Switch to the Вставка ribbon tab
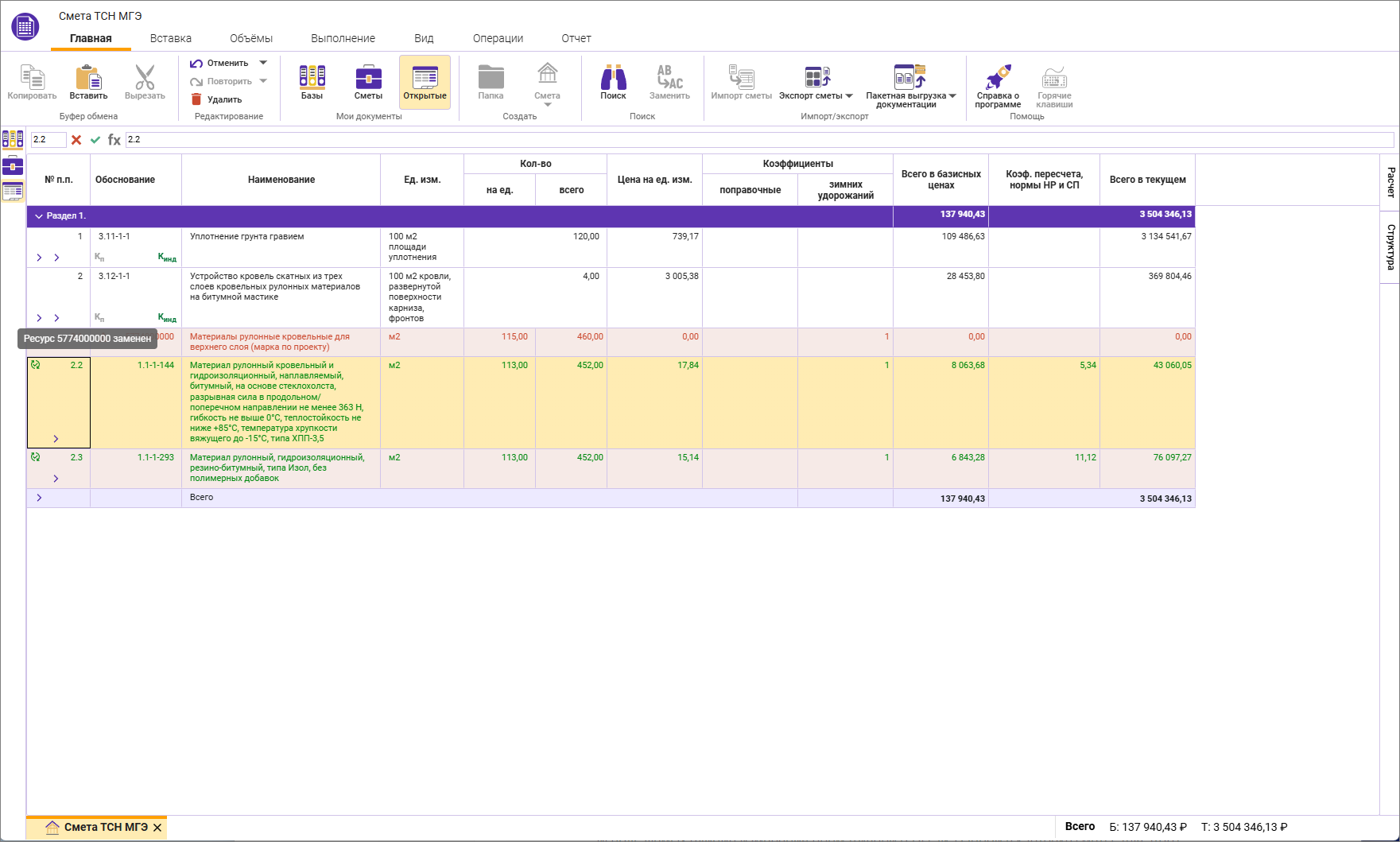The width and height of the screenshot is (1400, 842). 170,38
